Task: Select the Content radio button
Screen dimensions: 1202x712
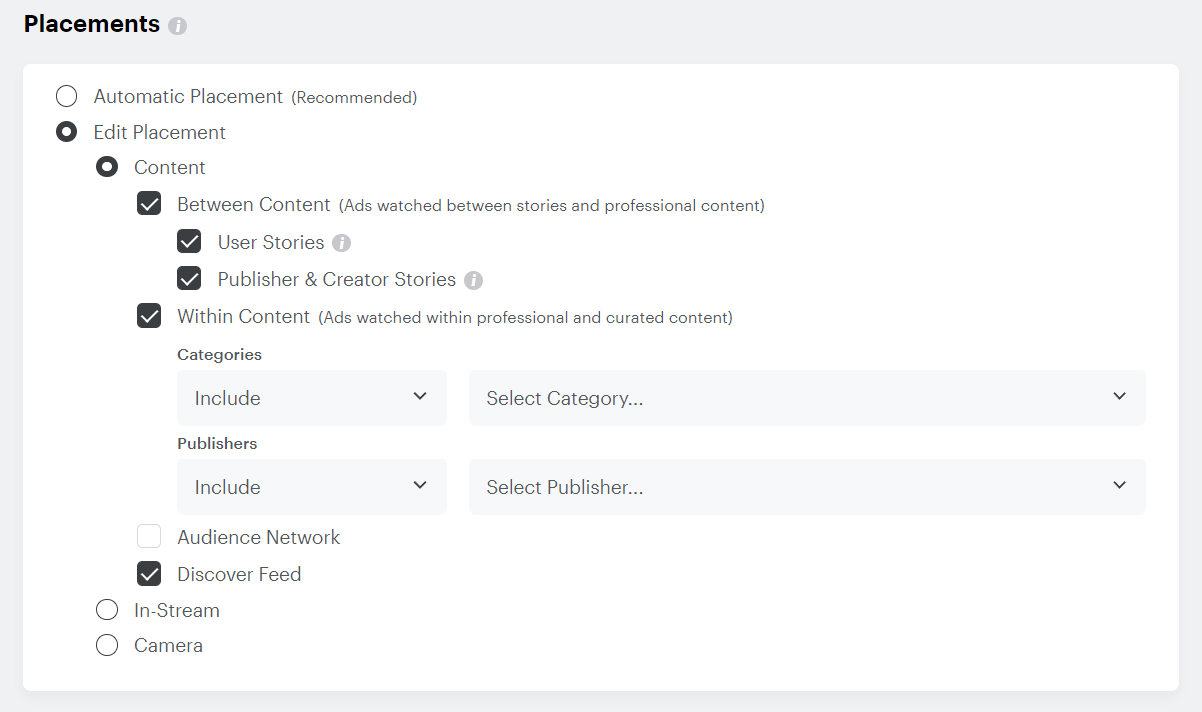Action: [107, 167]
